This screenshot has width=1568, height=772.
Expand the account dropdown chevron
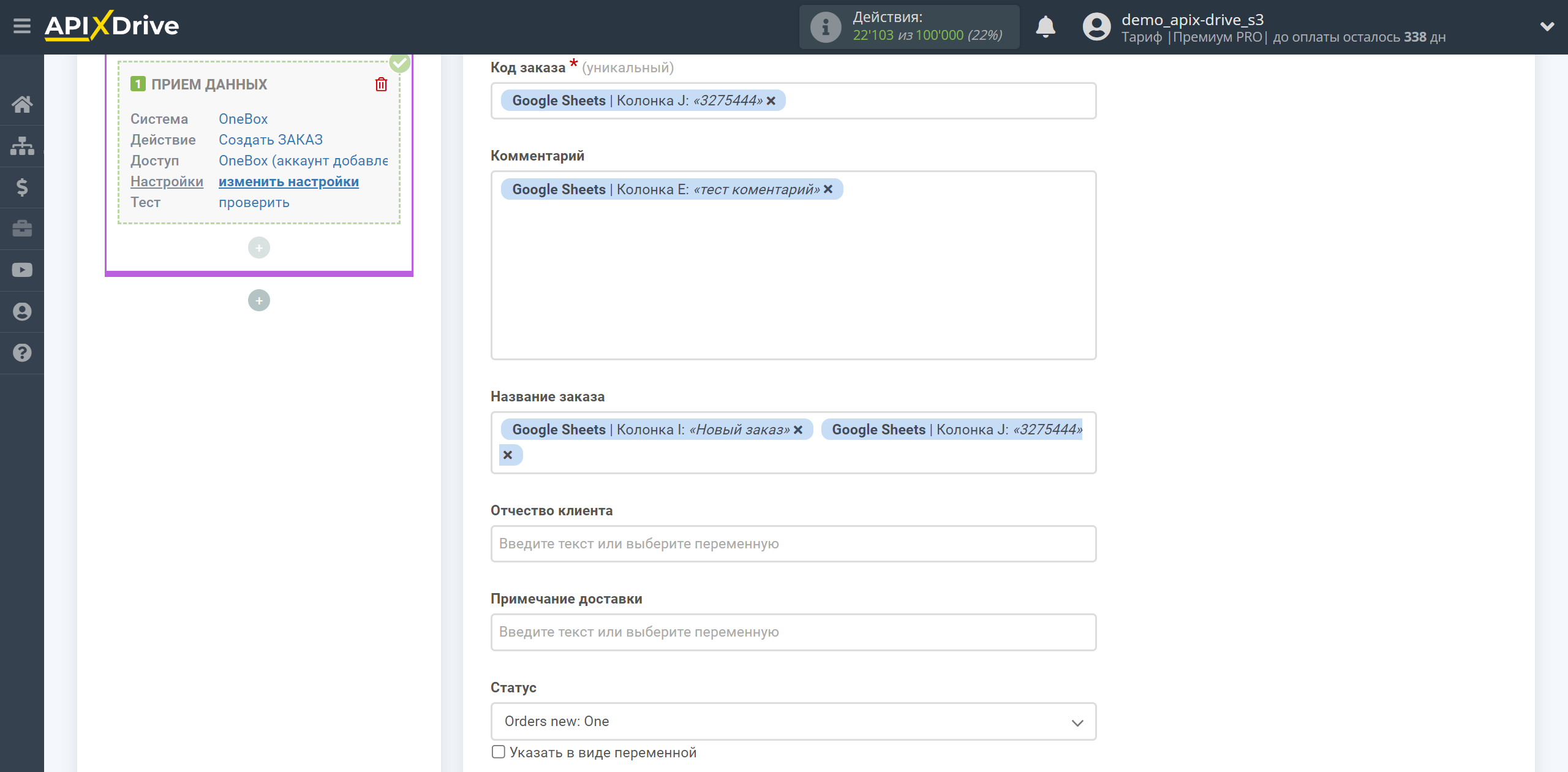point(1547,26)
